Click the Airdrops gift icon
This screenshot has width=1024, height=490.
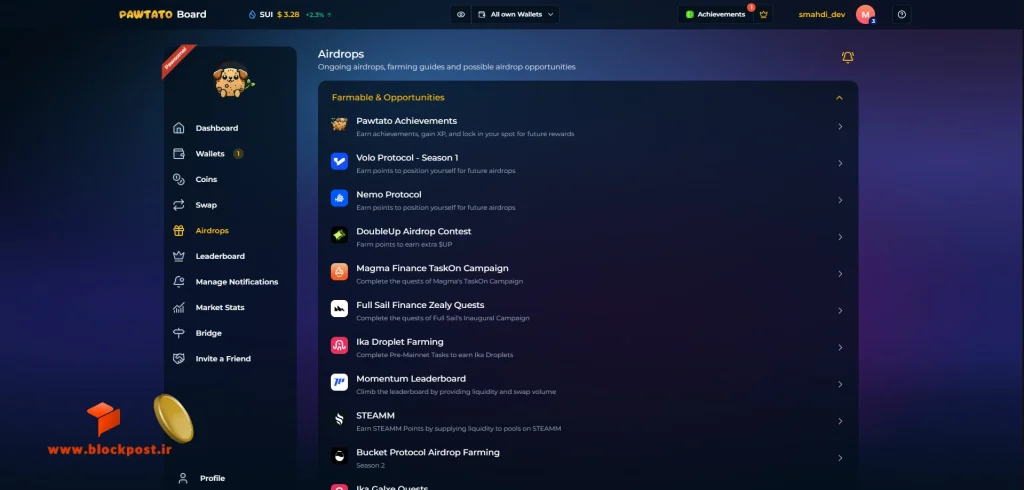178,231
